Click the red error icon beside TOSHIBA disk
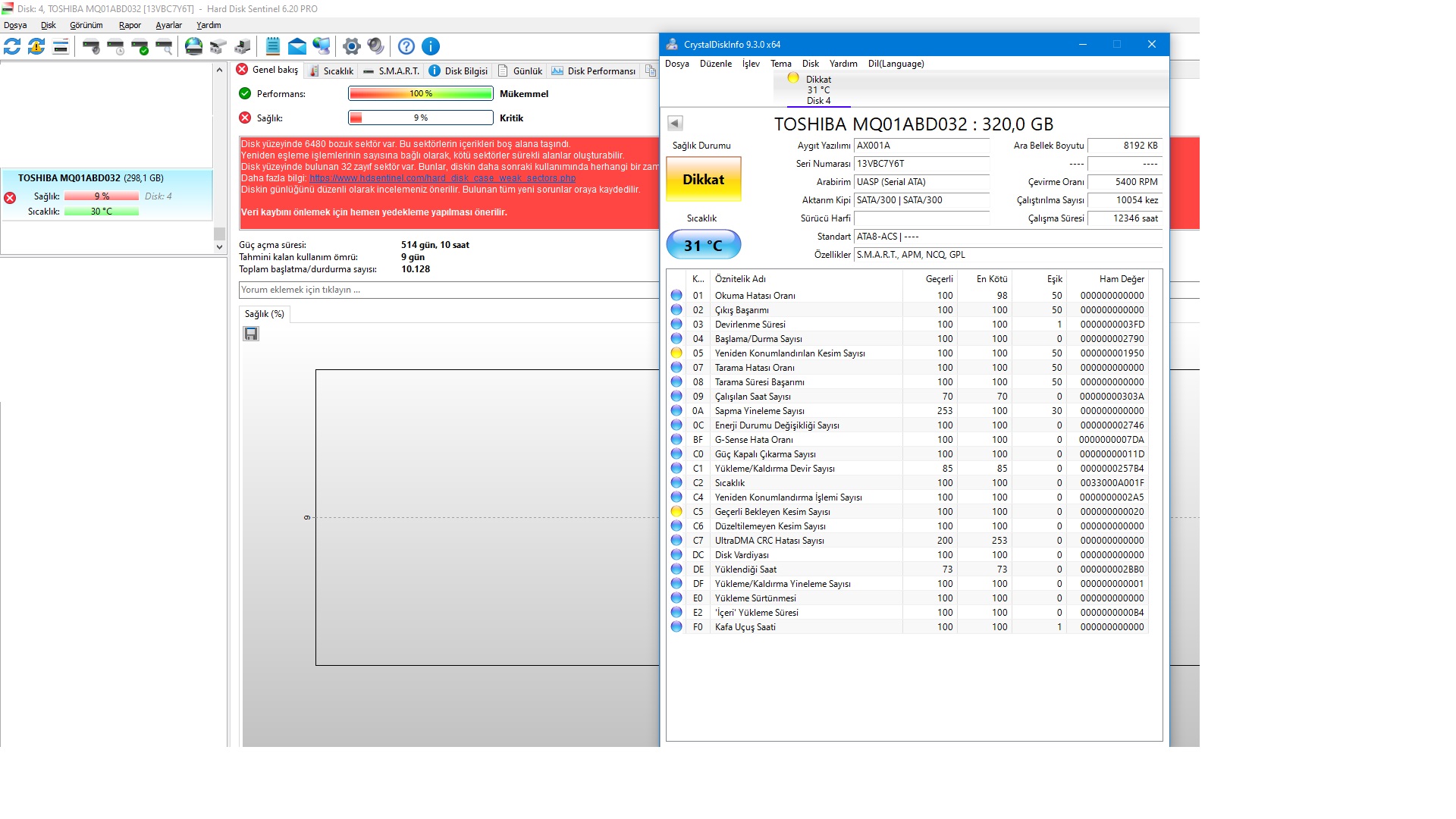 coord(10,198)
